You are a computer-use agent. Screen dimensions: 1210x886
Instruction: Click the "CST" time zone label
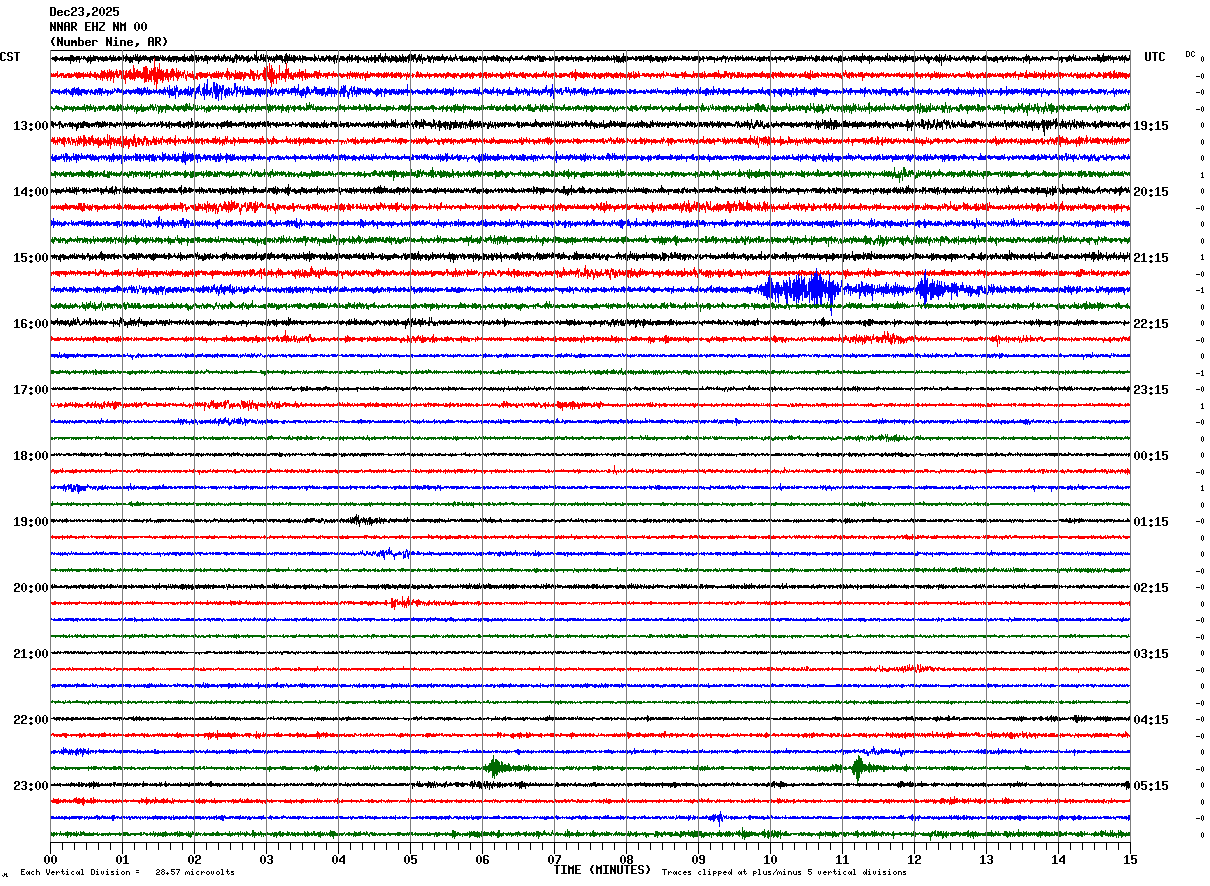tap(10, 57)
